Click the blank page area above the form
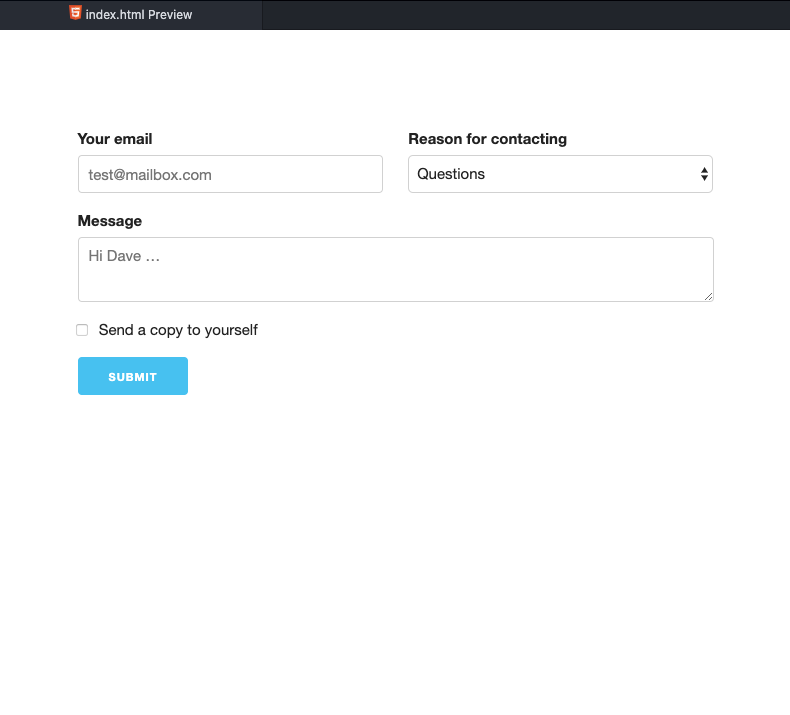790x715 pixels. (395, 78)
